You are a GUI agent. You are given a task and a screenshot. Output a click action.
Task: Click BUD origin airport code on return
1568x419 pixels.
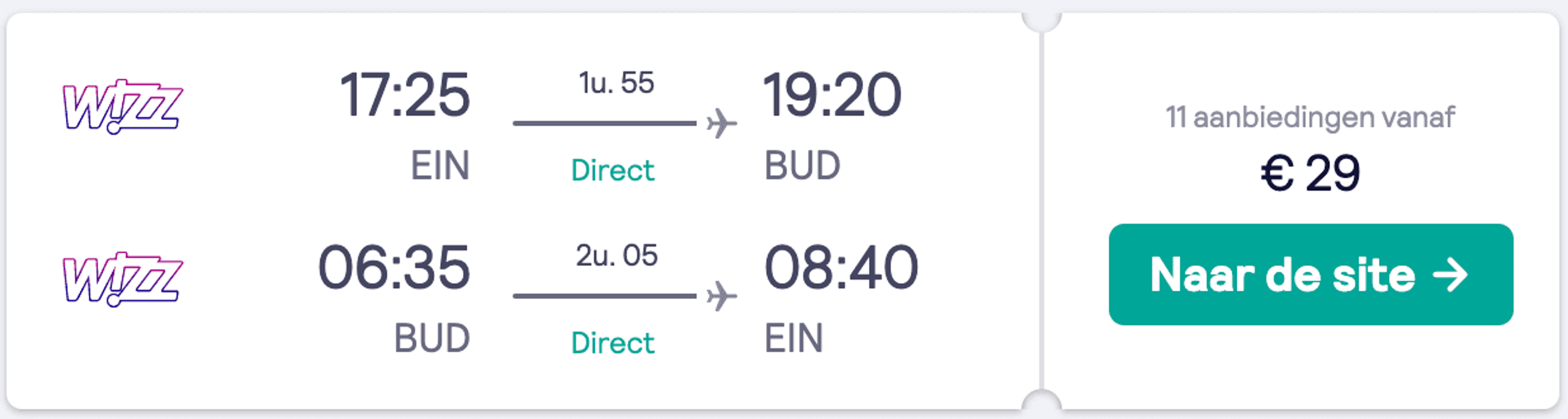(x=432, y=338)
